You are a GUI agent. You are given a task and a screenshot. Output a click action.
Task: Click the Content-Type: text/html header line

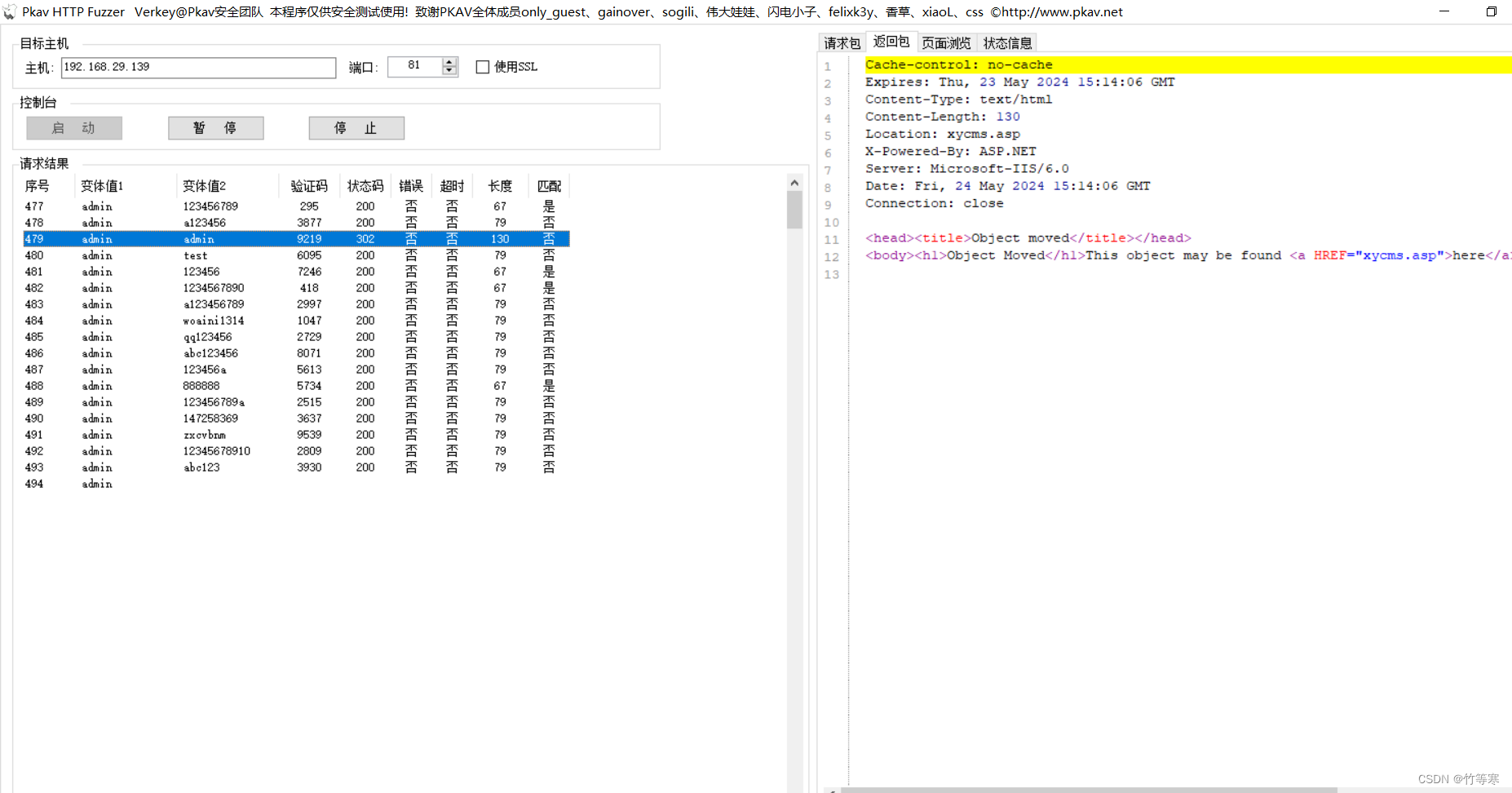point(958,100)
